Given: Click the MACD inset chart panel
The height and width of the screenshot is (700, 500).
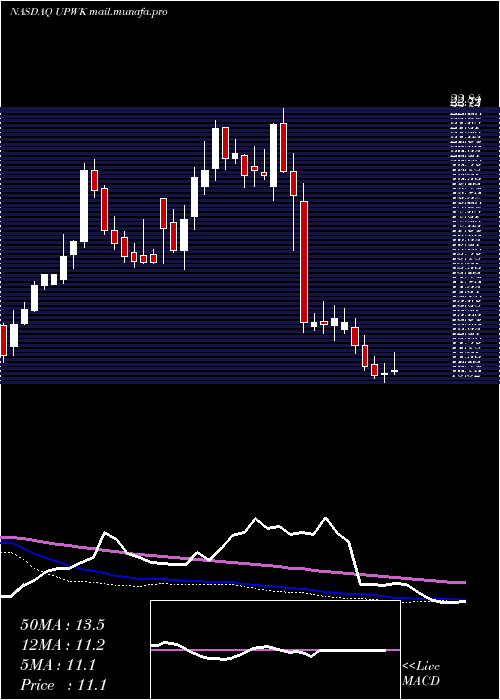Looking at the screenshot, I should click(275, 650).
